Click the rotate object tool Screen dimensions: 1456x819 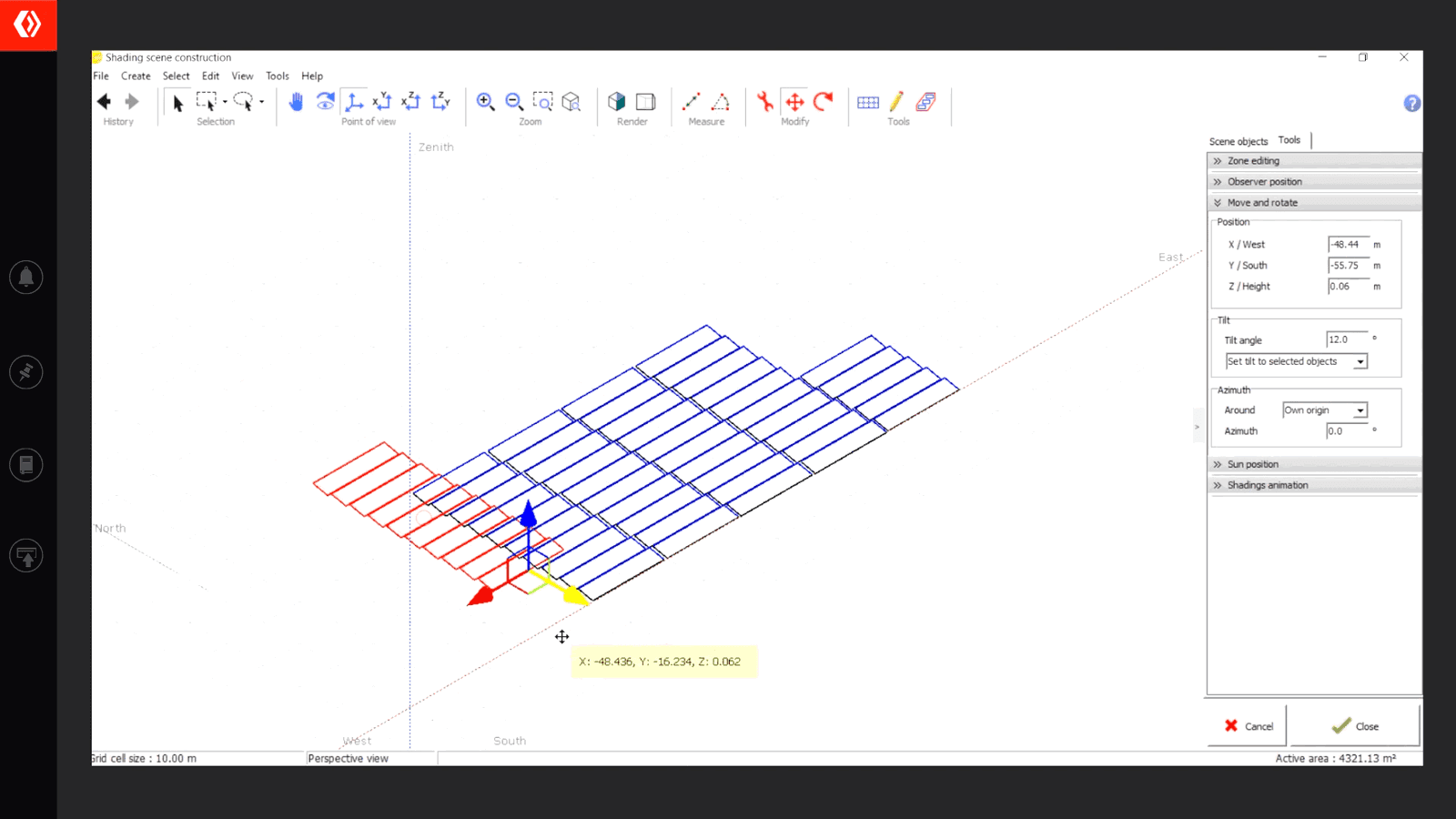(824, 101)
